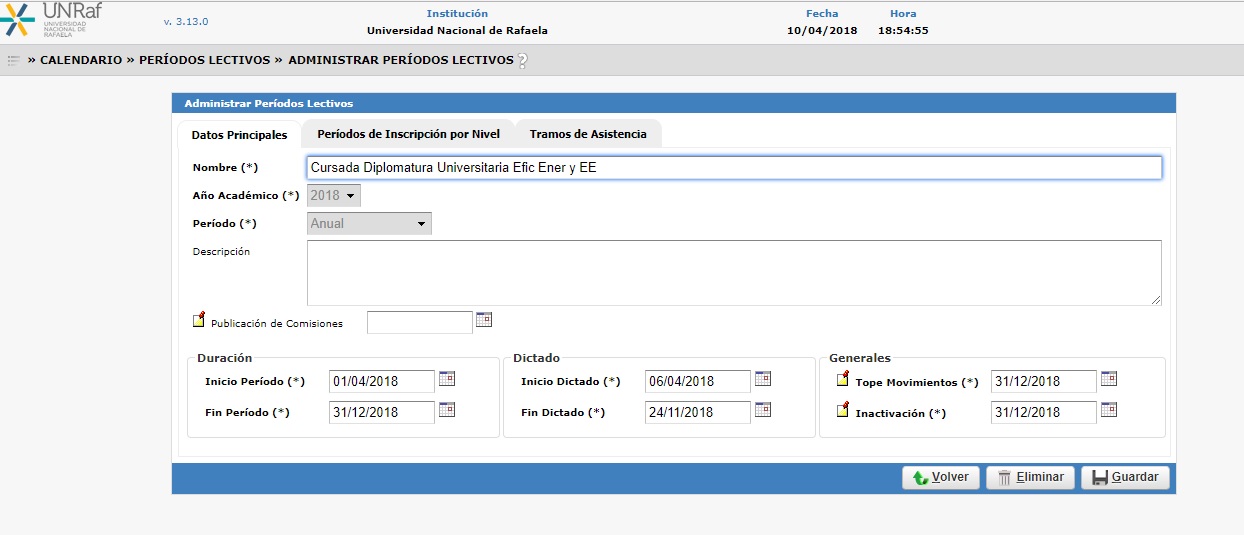Viewport: 1244px width, 535px height.
Task: Click the Fin Dictado date field
Action: (698, 412)
